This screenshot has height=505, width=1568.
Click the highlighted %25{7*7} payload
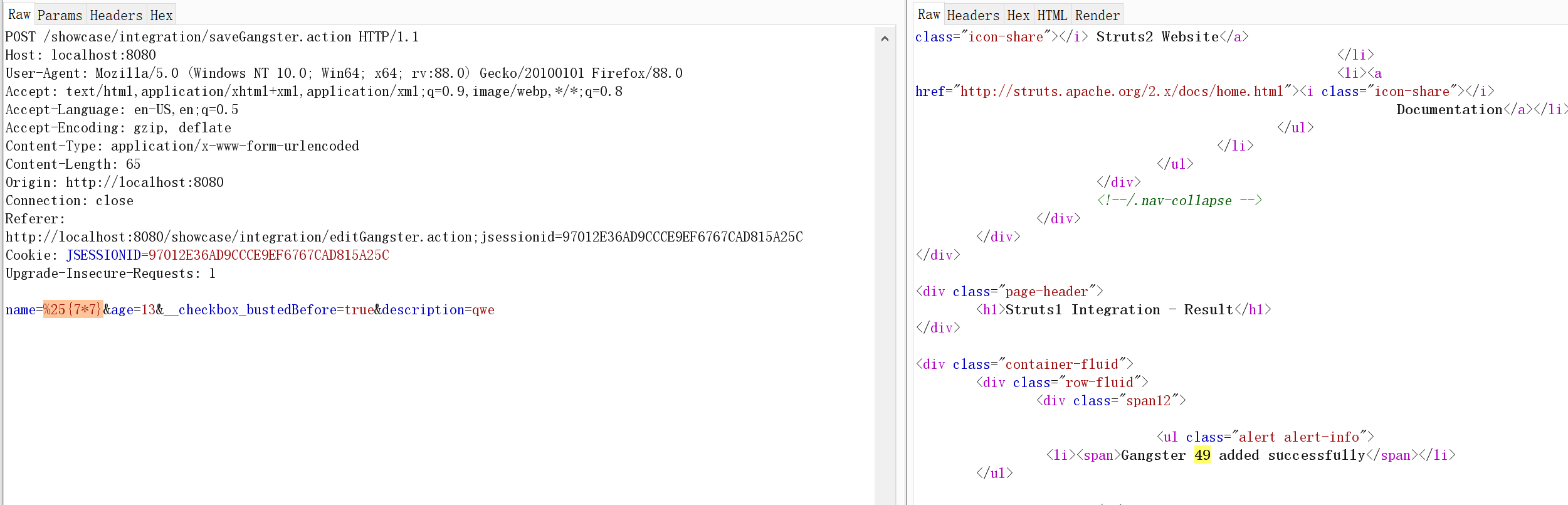(x=73, y=309)
